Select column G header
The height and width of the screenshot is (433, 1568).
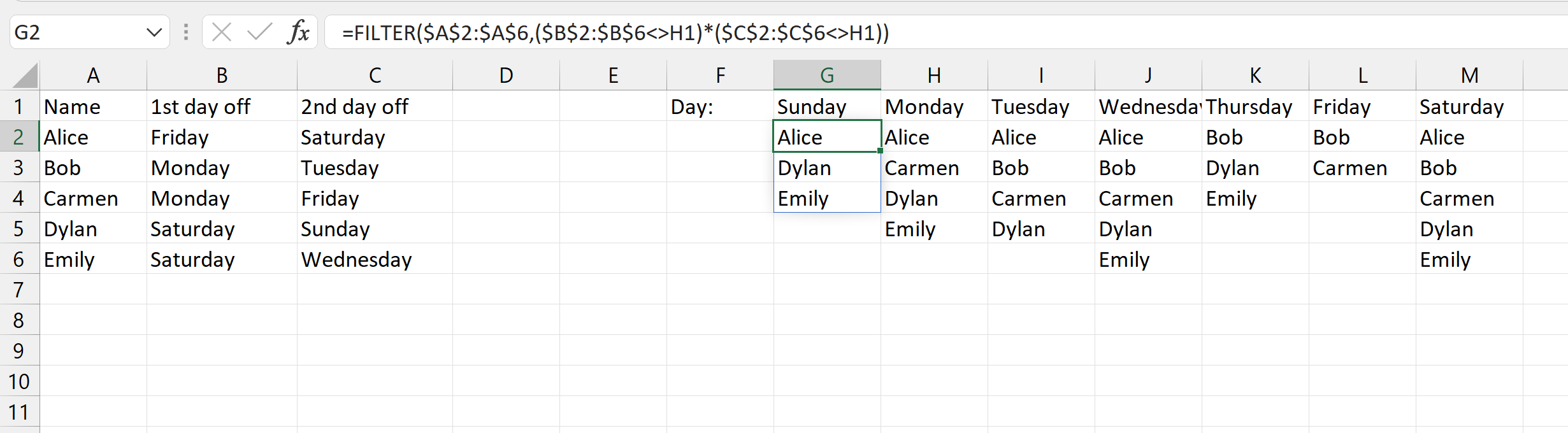826,75
